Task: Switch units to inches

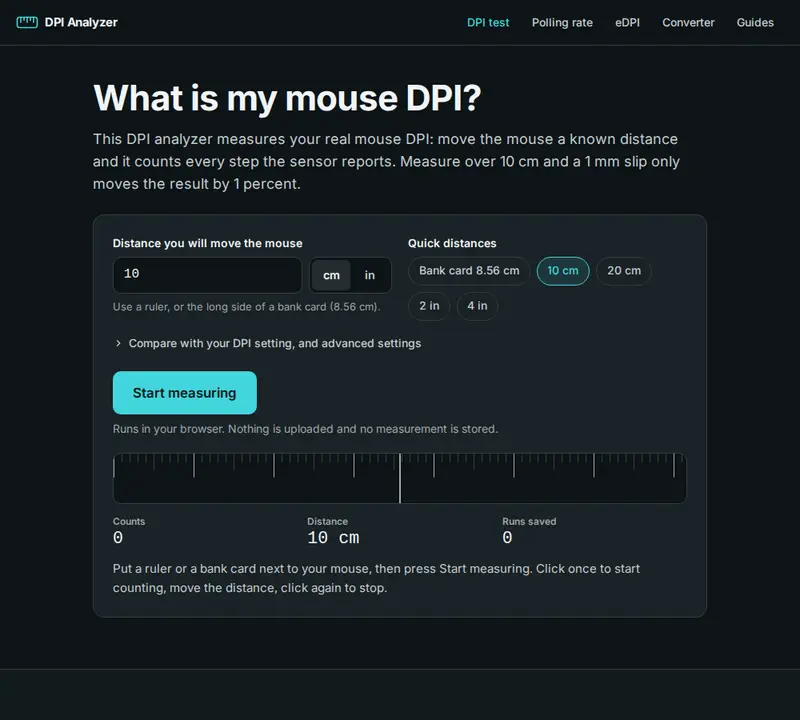Action: pyautogui.click(x=370, y=275)
